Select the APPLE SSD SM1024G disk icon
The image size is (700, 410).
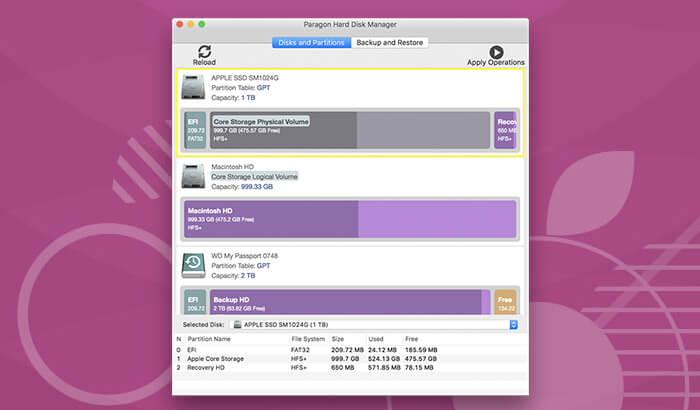click(x=193, y=87)
